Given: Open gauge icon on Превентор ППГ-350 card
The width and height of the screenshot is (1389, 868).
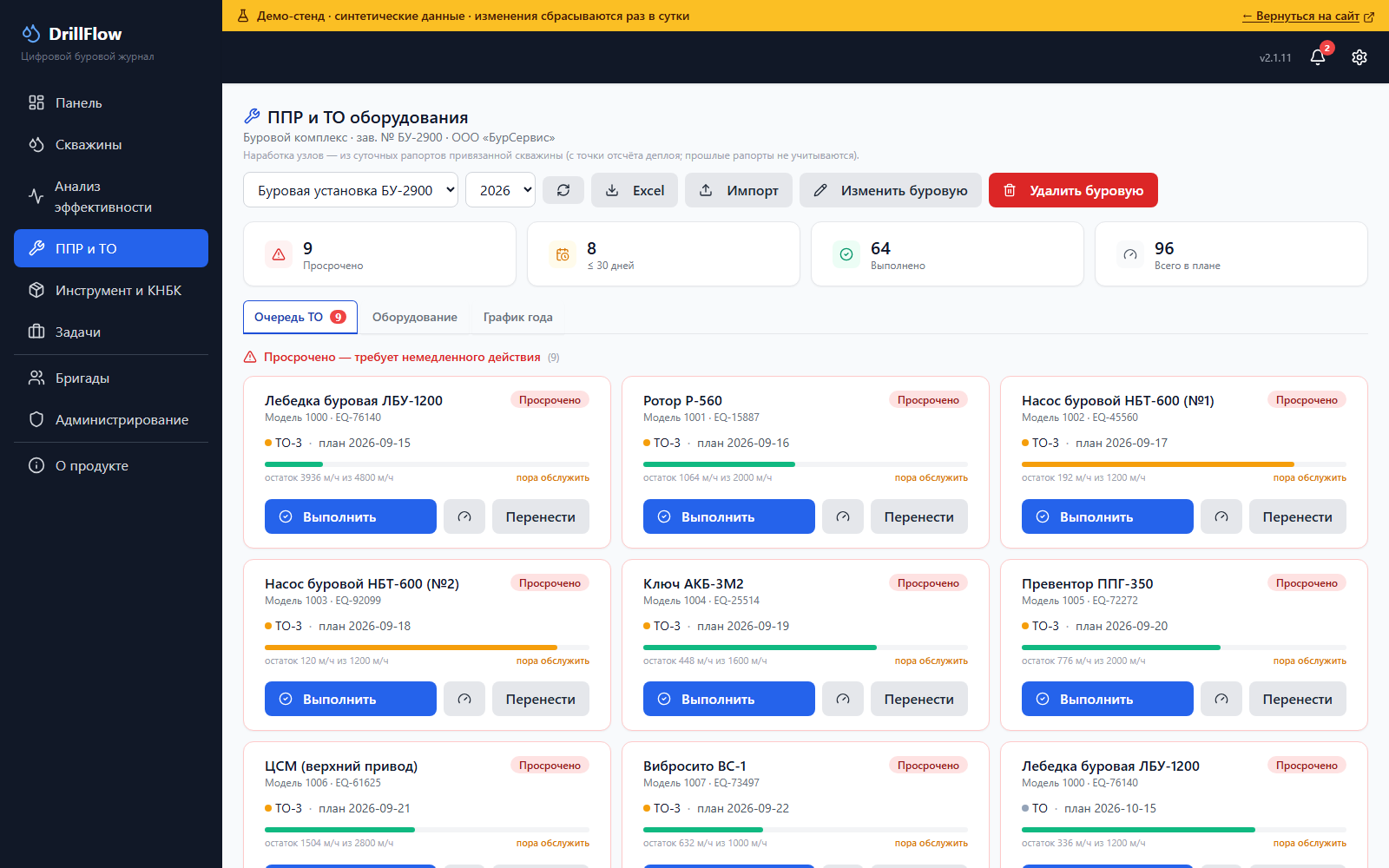Looking at the screenshot, I should 1221,699.
